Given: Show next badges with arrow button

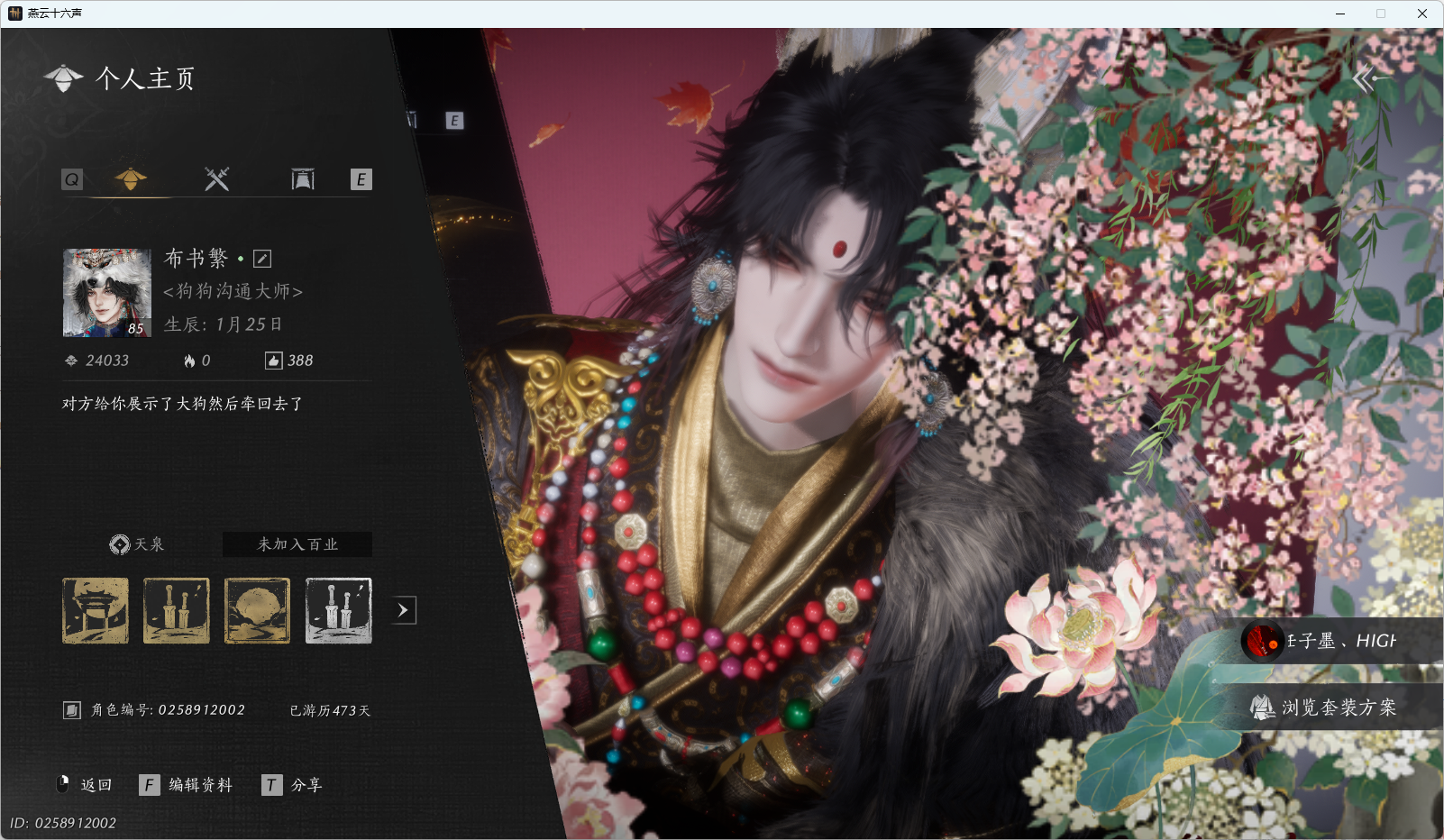Looking at the screenshot, I should [x=403, y=610].
